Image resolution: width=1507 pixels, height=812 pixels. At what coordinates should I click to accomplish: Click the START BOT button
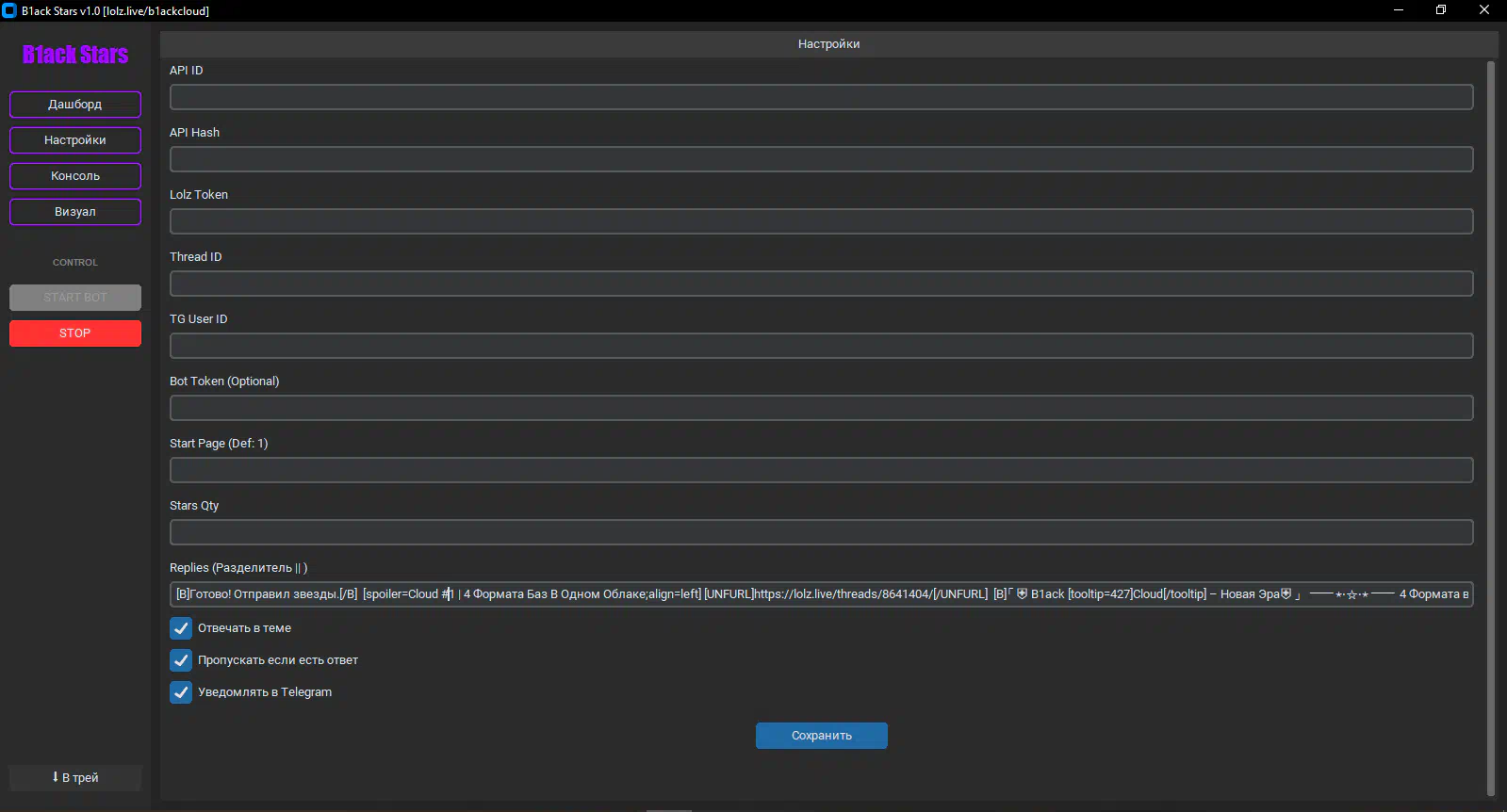pos(75,298)
